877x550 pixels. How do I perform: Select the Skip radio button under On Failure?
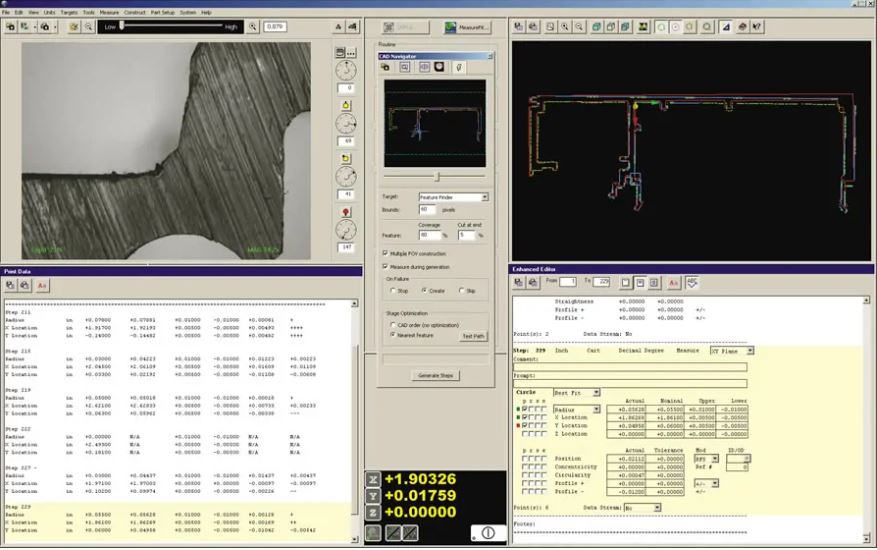(461, 291)
